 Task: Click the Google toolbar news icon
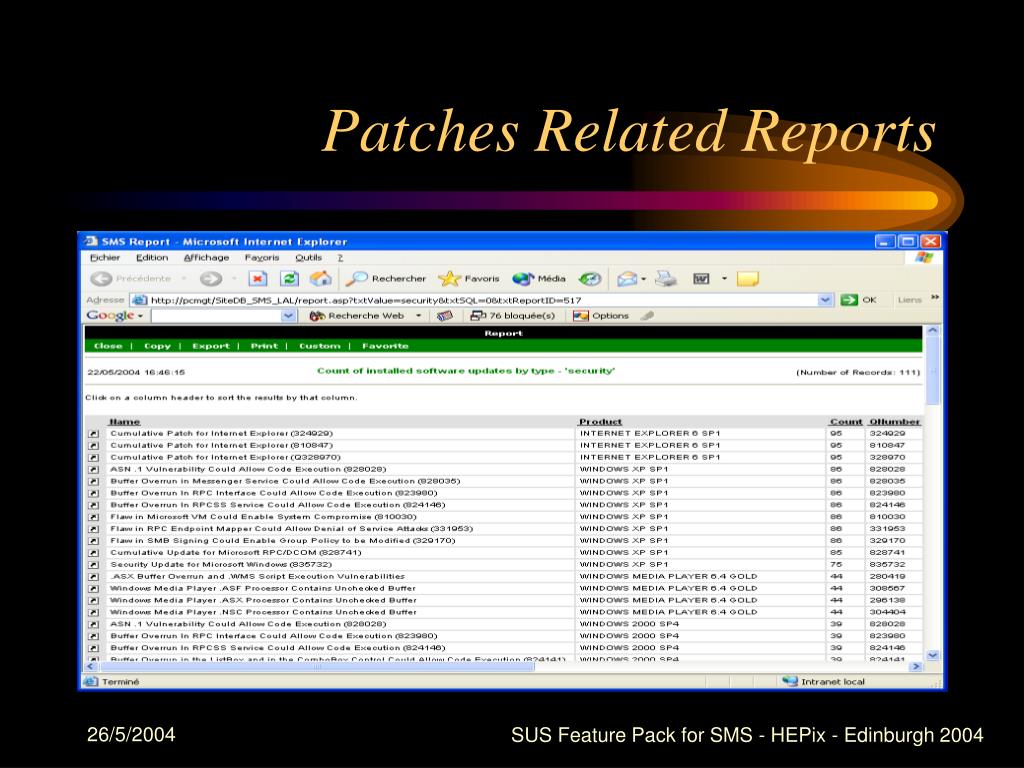[x=445, y=316]
